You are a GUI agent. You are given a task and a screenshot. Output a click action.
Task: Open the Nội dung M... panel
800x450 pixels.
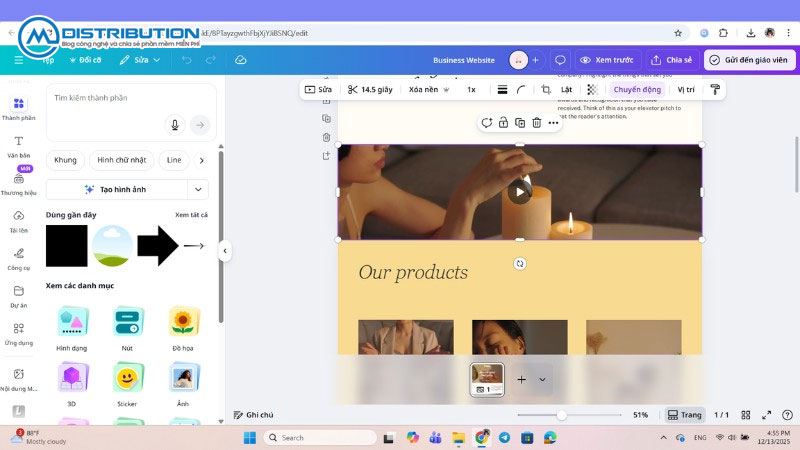point(19,380)
